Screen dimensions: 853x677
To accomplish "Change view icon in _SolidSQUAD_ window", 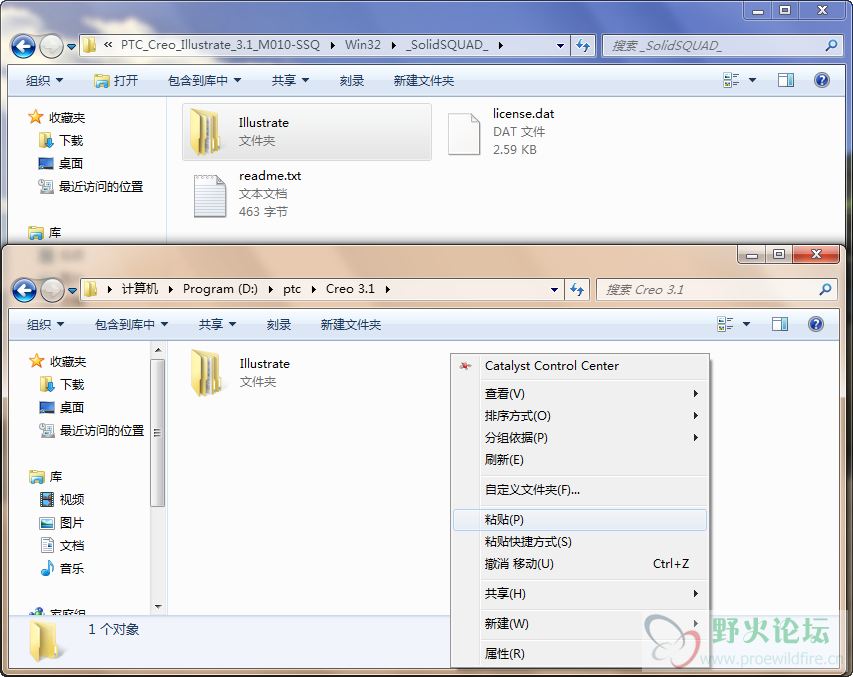I will (x=731, y=81).
